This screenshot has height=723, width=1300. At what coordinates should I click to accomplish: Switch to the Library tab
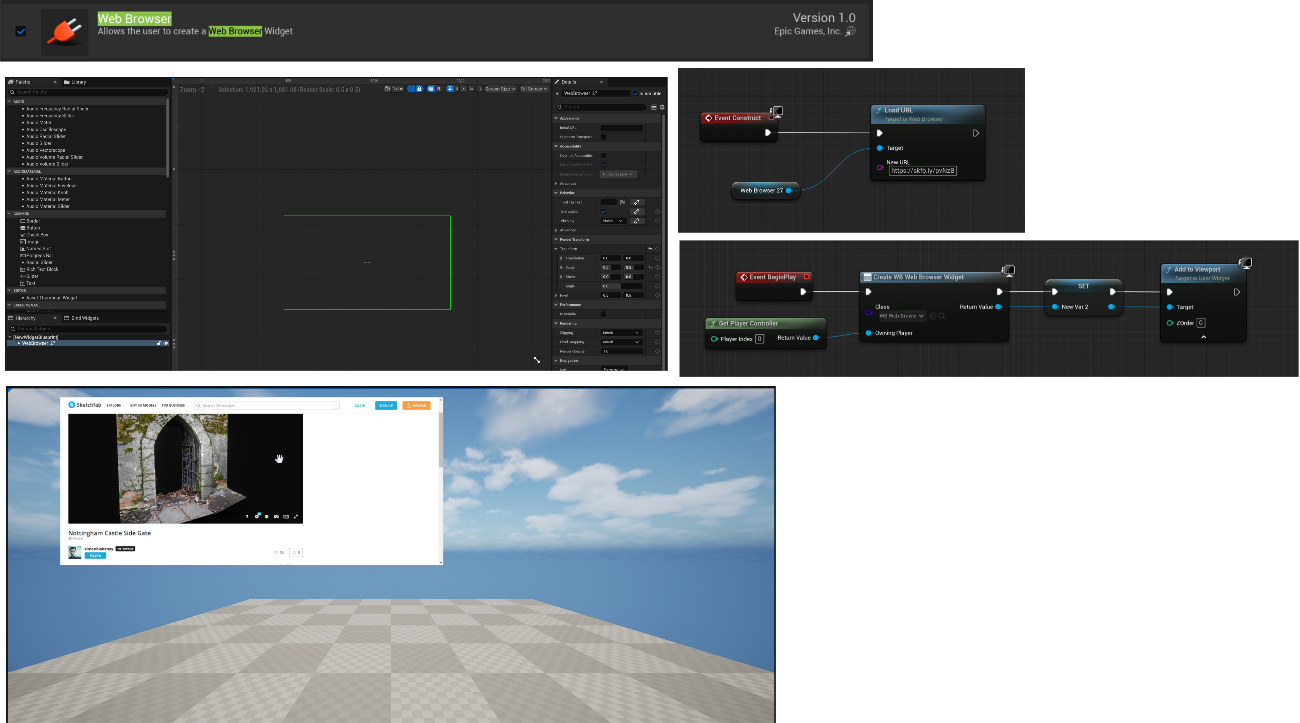(76, 82)
